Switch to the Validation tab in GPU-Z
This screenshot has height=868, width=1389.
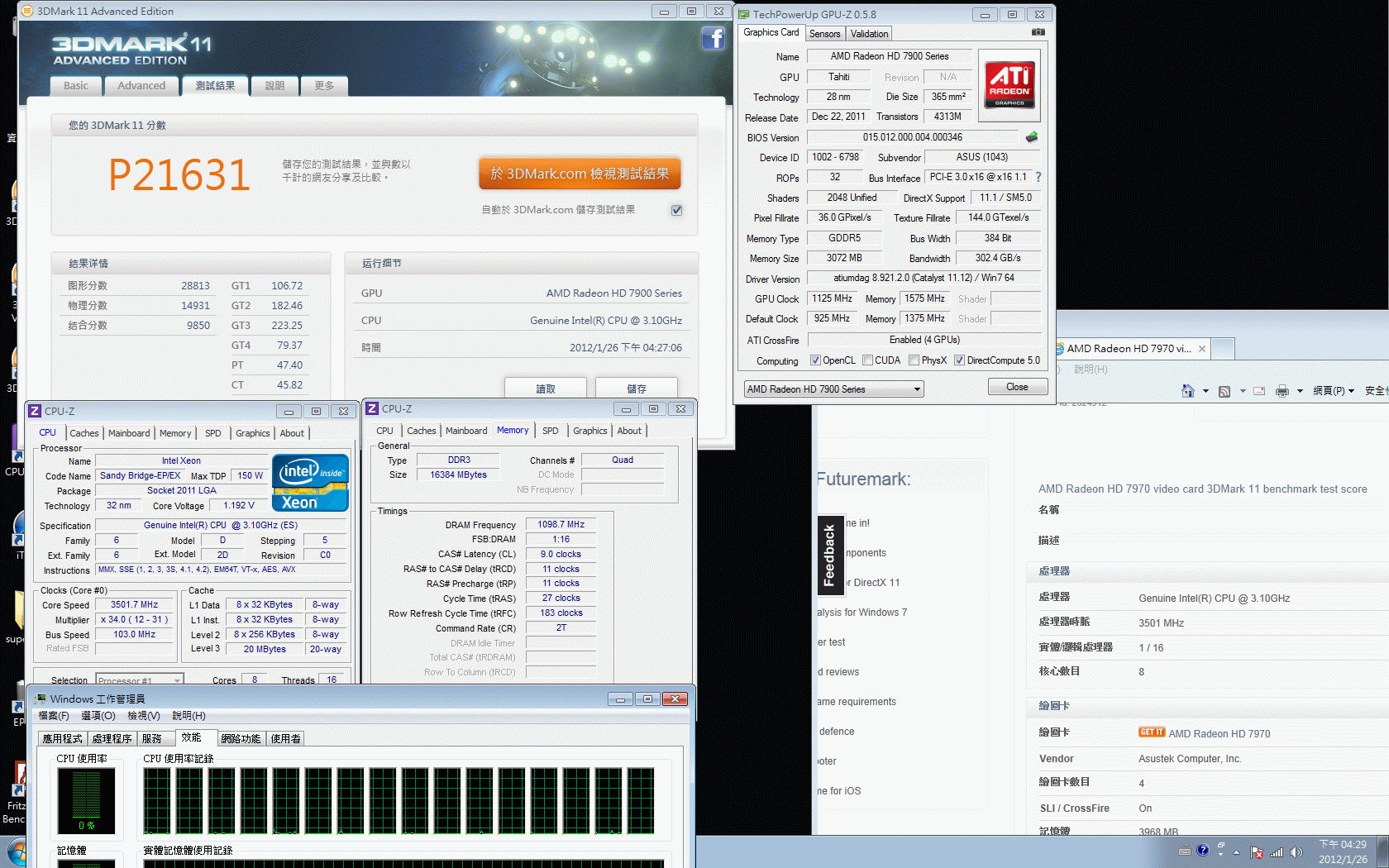click(x=869, y=34)
